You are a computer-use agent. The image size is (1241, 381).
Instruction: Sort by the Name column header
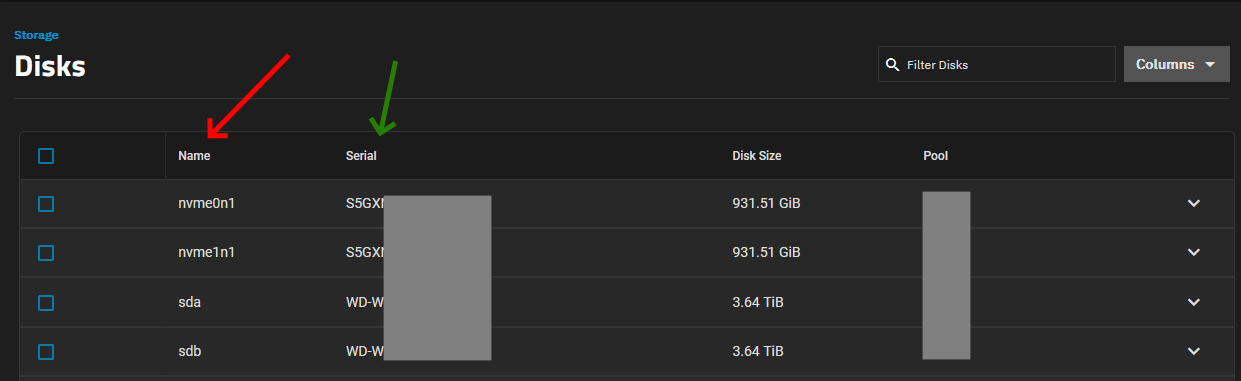click(x=194, y=156)
